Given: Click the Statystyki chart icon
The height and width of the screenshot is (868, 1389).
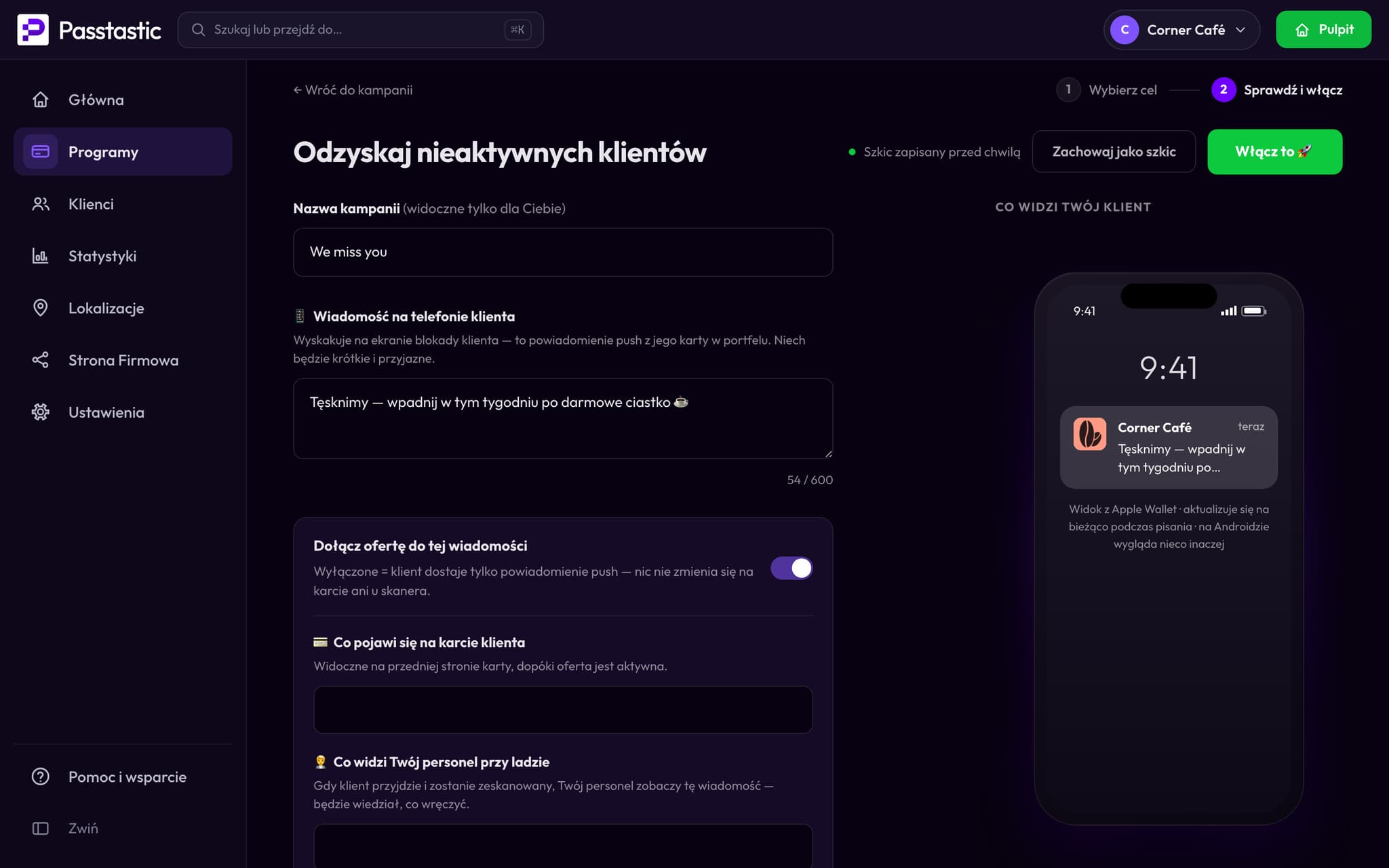Looking at the screenshot, I should pyautogui.click(x=41, y=256).
